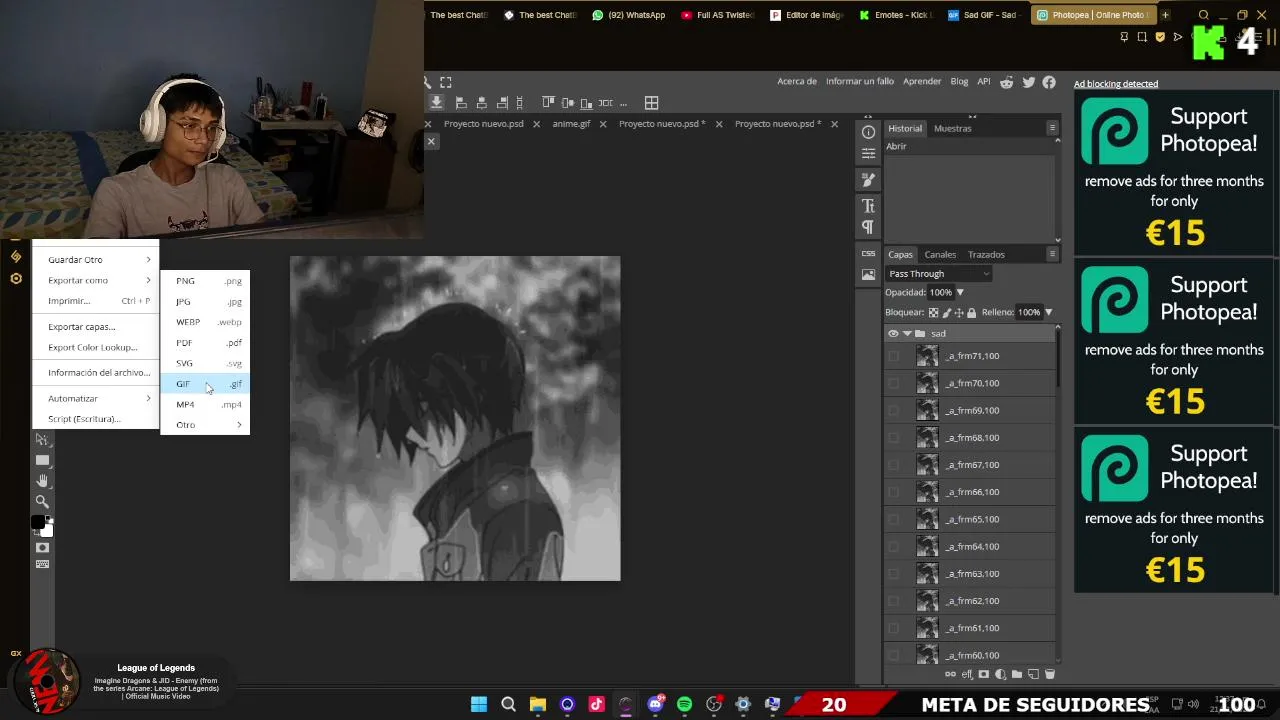Choose PDF export format

pyautogui.click(x=205, y=343)
